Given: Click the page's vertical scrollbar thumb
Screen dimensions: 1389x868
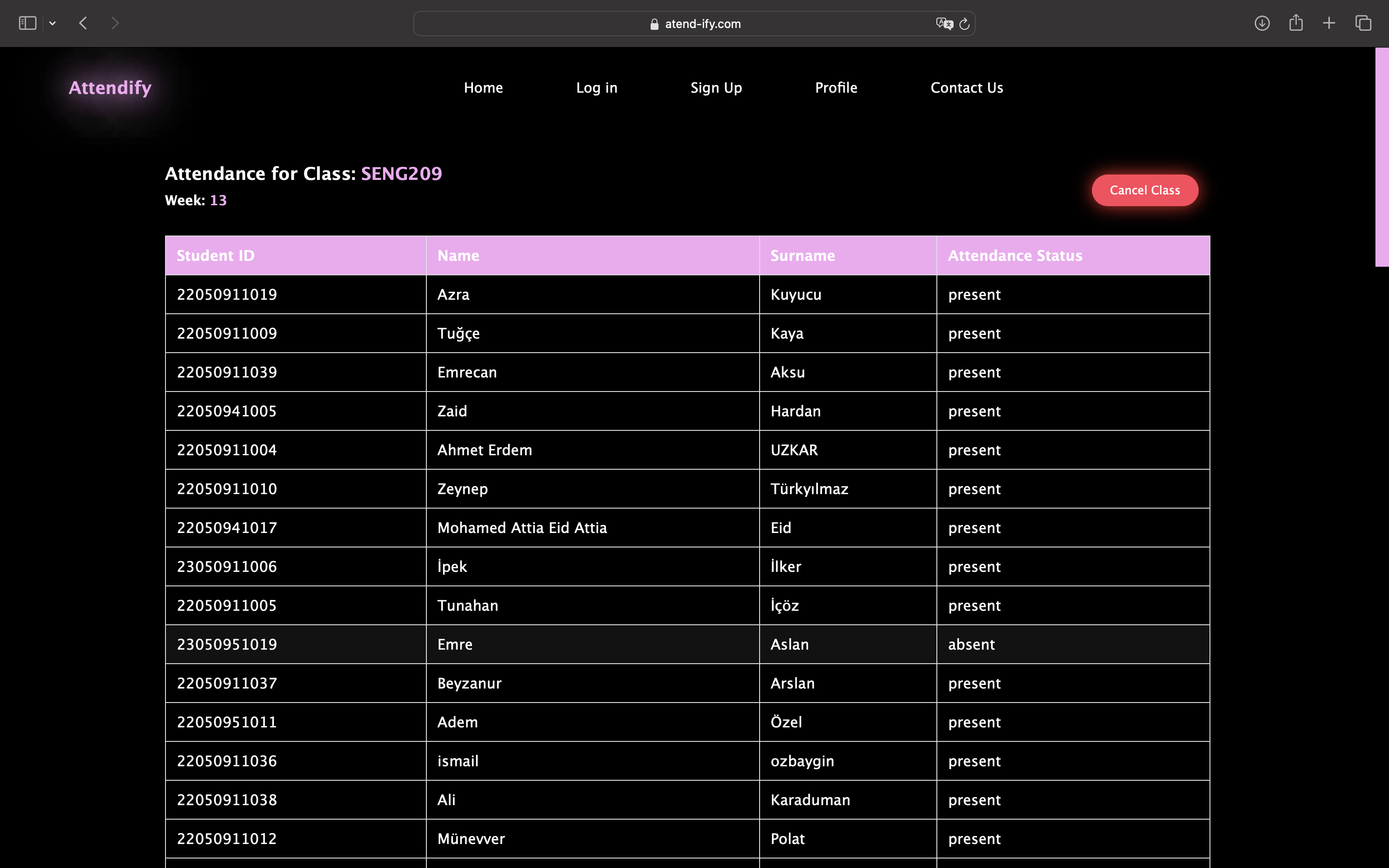Looking at the screenshot, I should pyautogui.click(x=1382, y=157).
